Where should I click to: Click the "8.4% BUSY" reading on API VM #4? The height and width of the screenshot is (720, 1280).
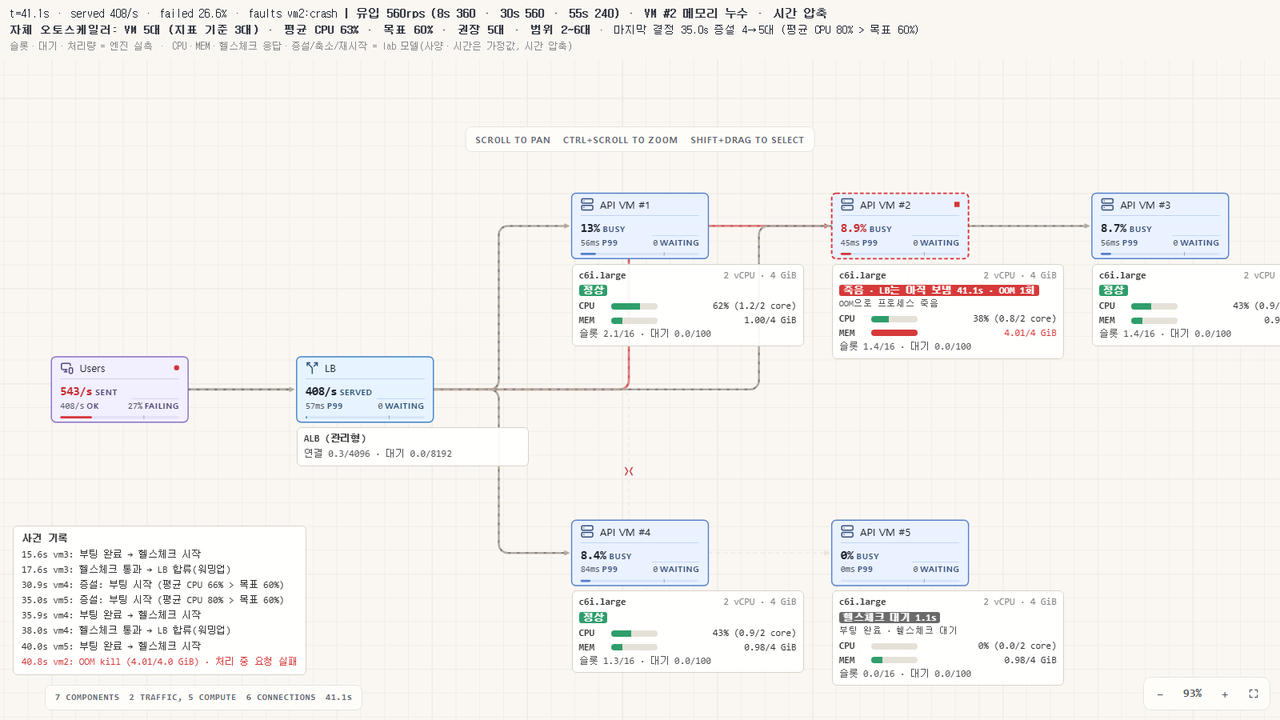pos(606,555)
